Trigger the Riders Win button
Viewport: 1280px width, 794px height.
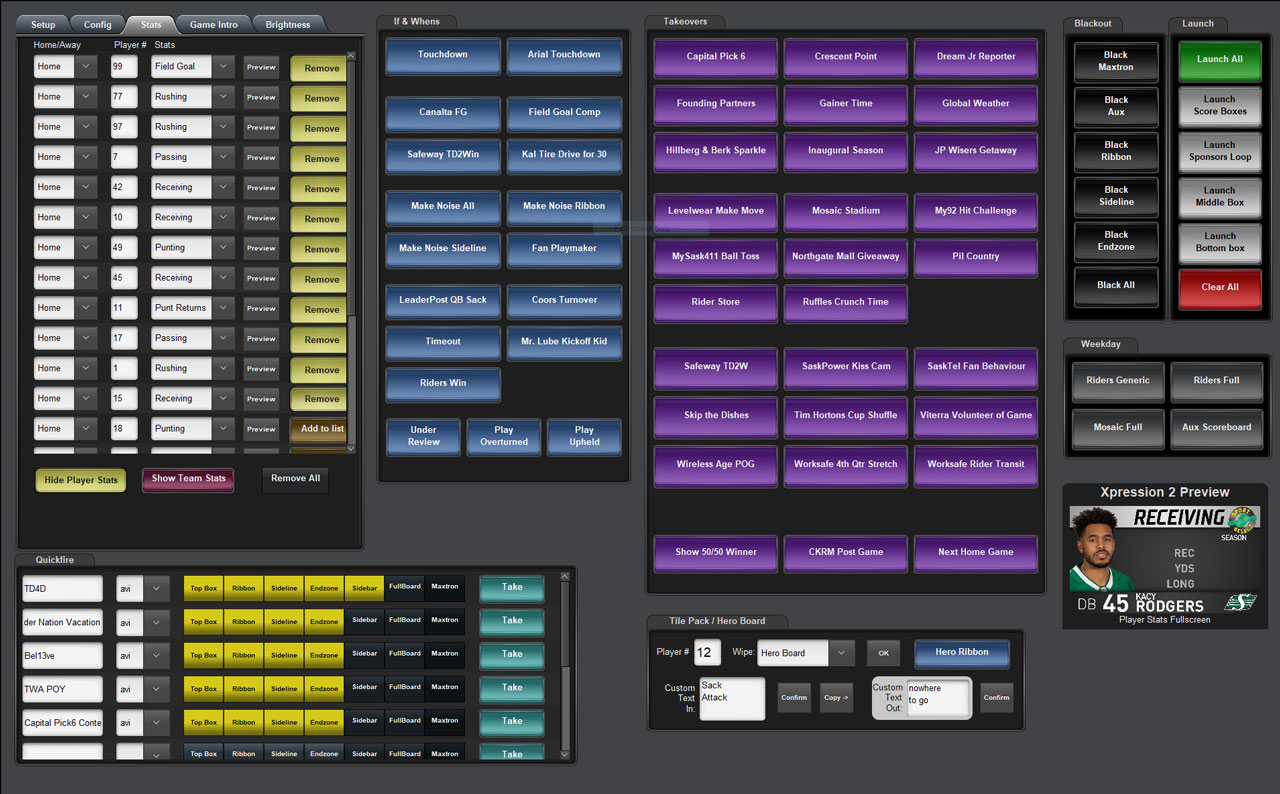443,383
